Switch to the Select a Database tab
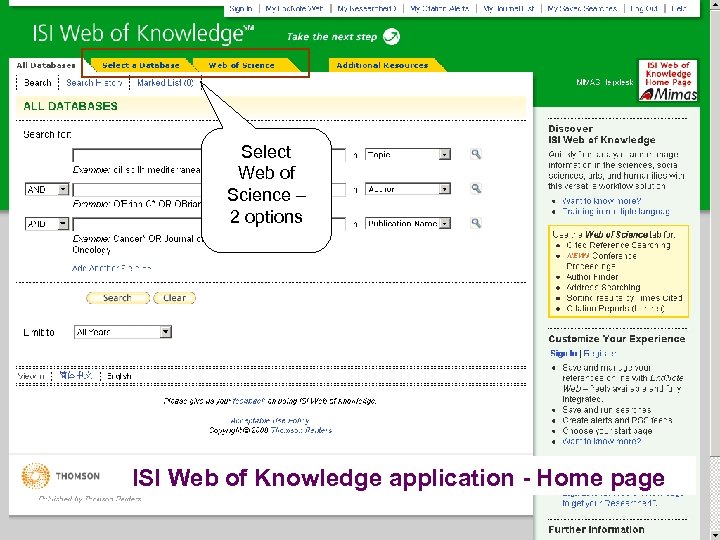The width and height of the screenshot is (720, 540). 141,65
